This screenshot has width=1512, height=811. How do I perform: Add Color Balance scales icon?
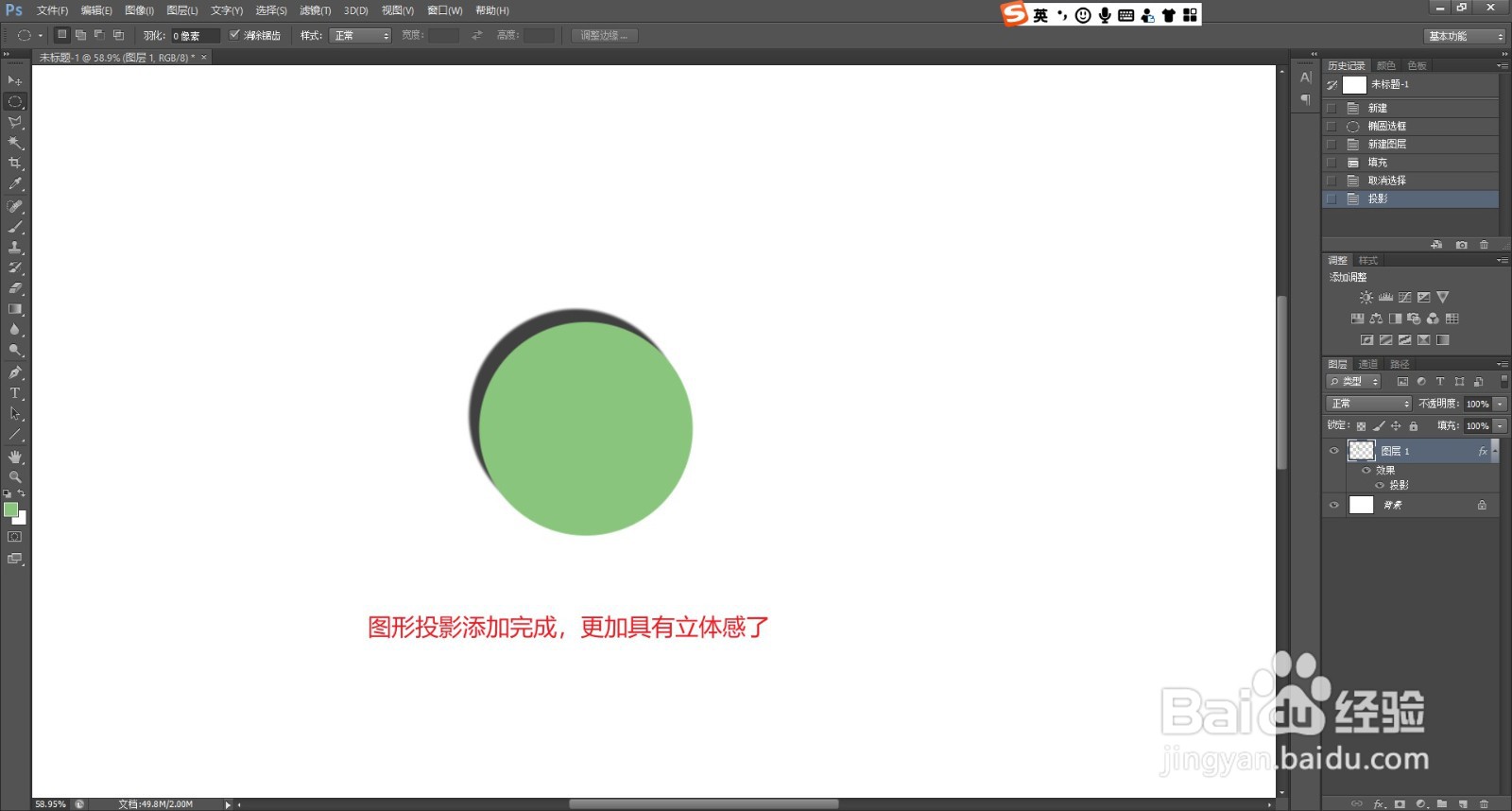tap(1376, 319)
